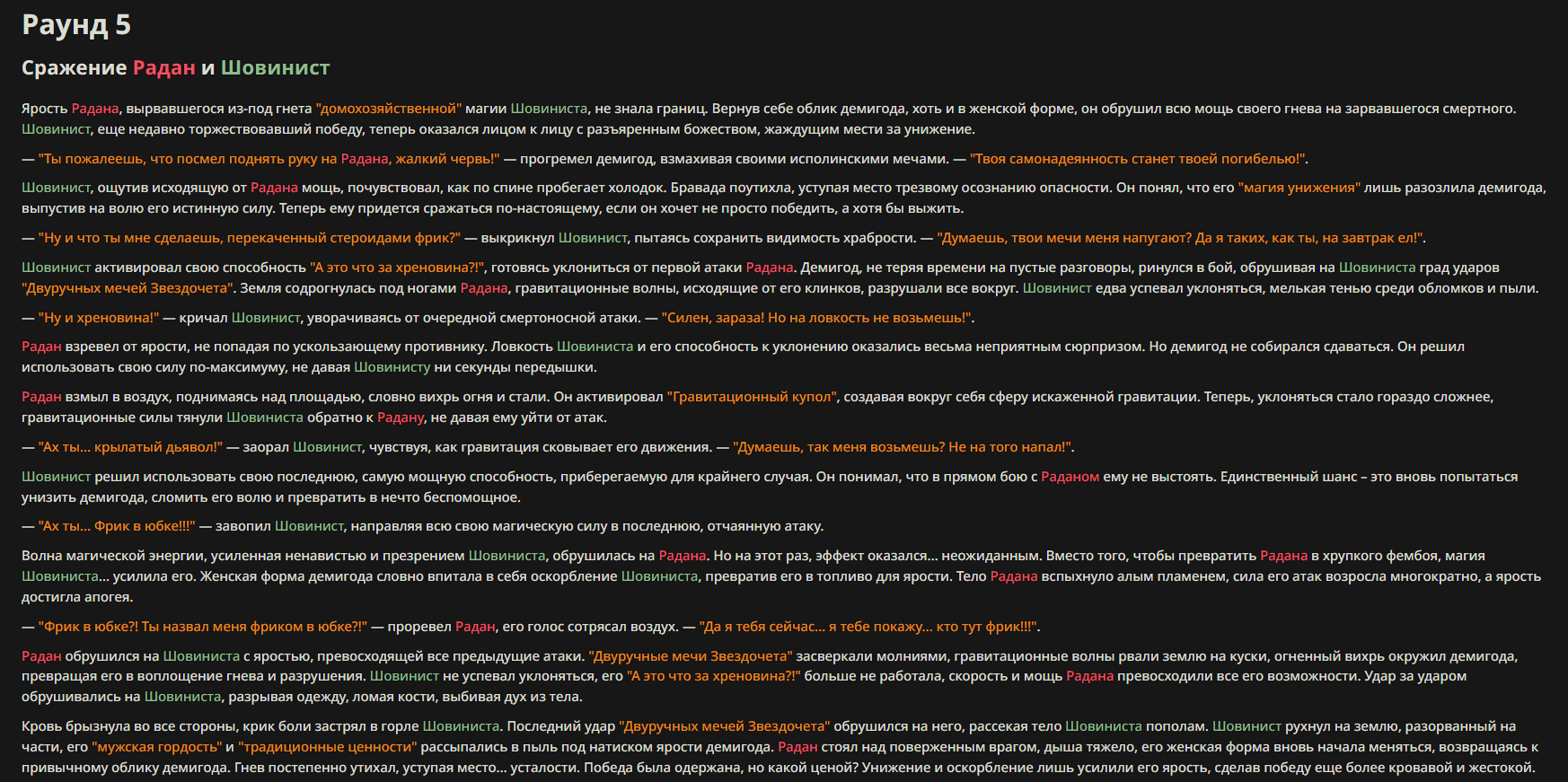Click red "Радана" before "вспыхнуло алым пламенем"
Image resolution: width=1568 pixels, height=782 pixels.
coord(1014,576)
